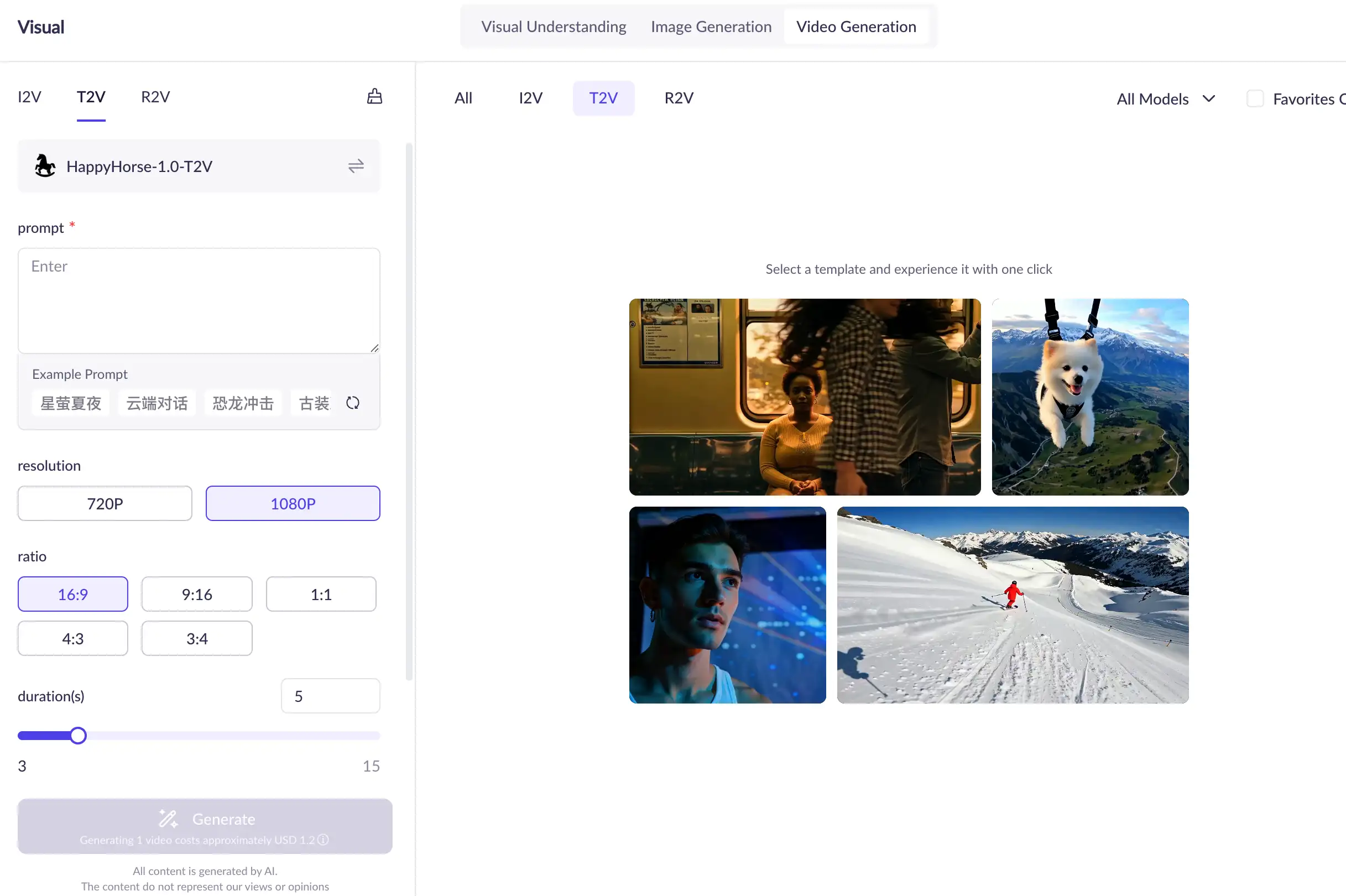Open the I2V tab in left panel

[x=30, y=97]
